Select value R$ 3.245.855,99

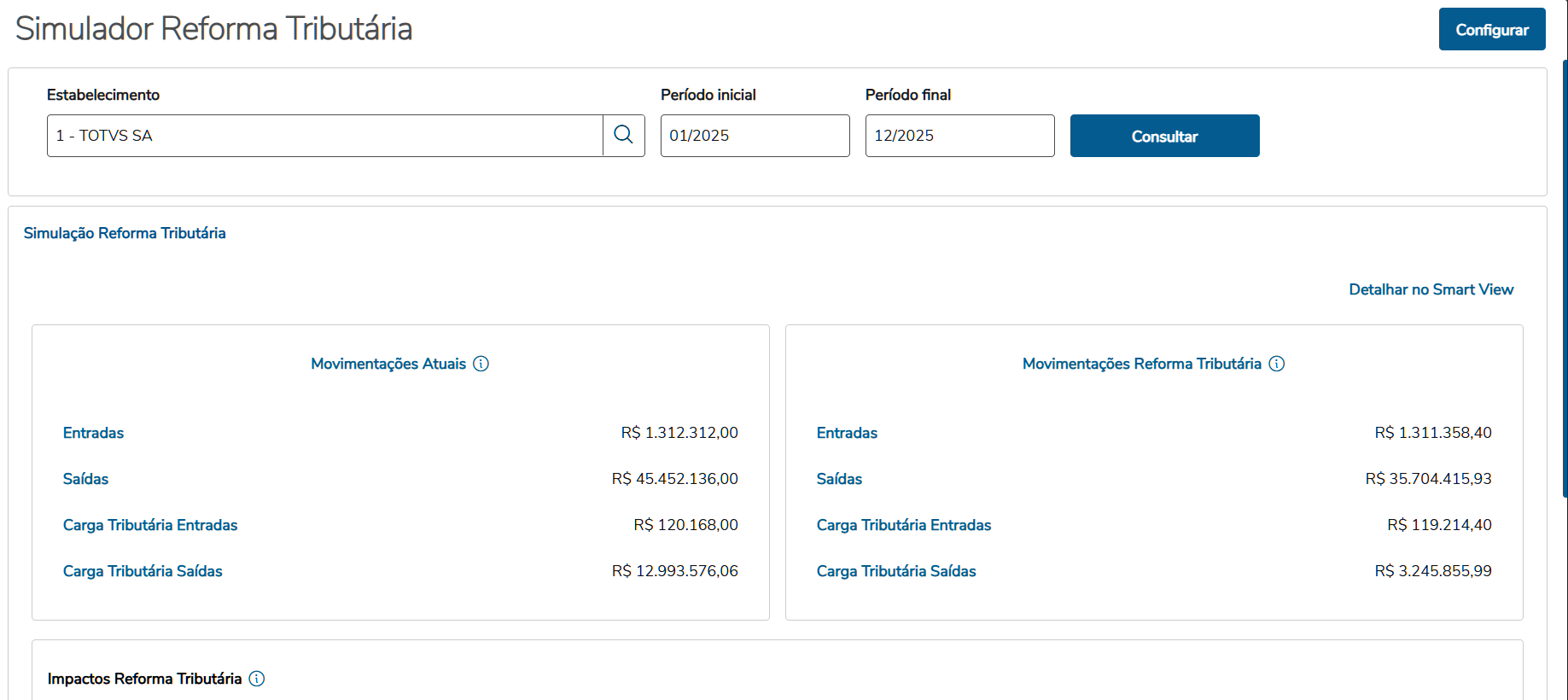click(x=1433, y=571)
